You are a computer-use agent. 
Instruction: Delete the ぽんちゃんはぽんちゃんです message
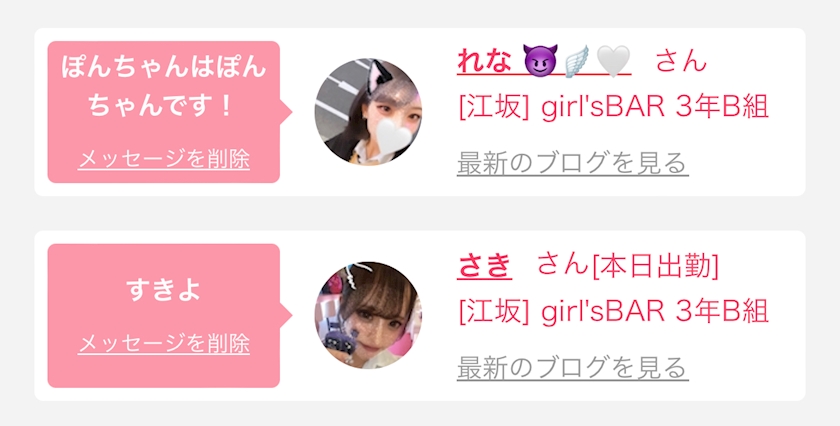(x=164, y=159)
